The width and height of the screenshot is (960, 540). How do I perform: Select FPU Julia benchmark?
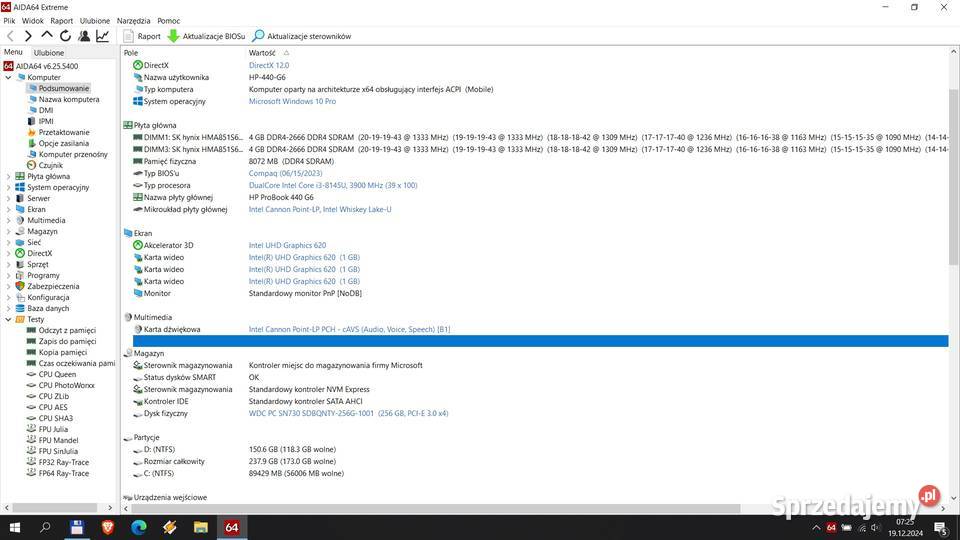(53, 430)
